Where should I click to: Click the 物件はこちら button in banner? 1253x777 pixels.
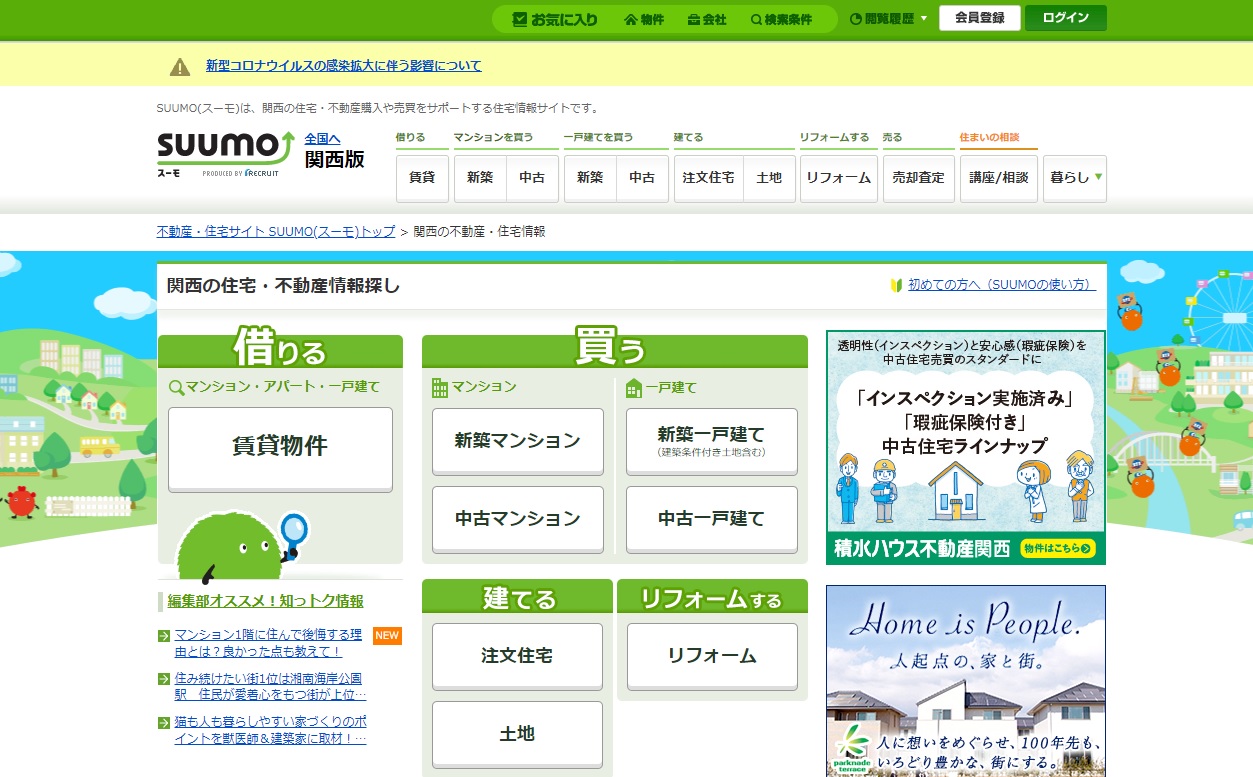(x=1058, y=548)
